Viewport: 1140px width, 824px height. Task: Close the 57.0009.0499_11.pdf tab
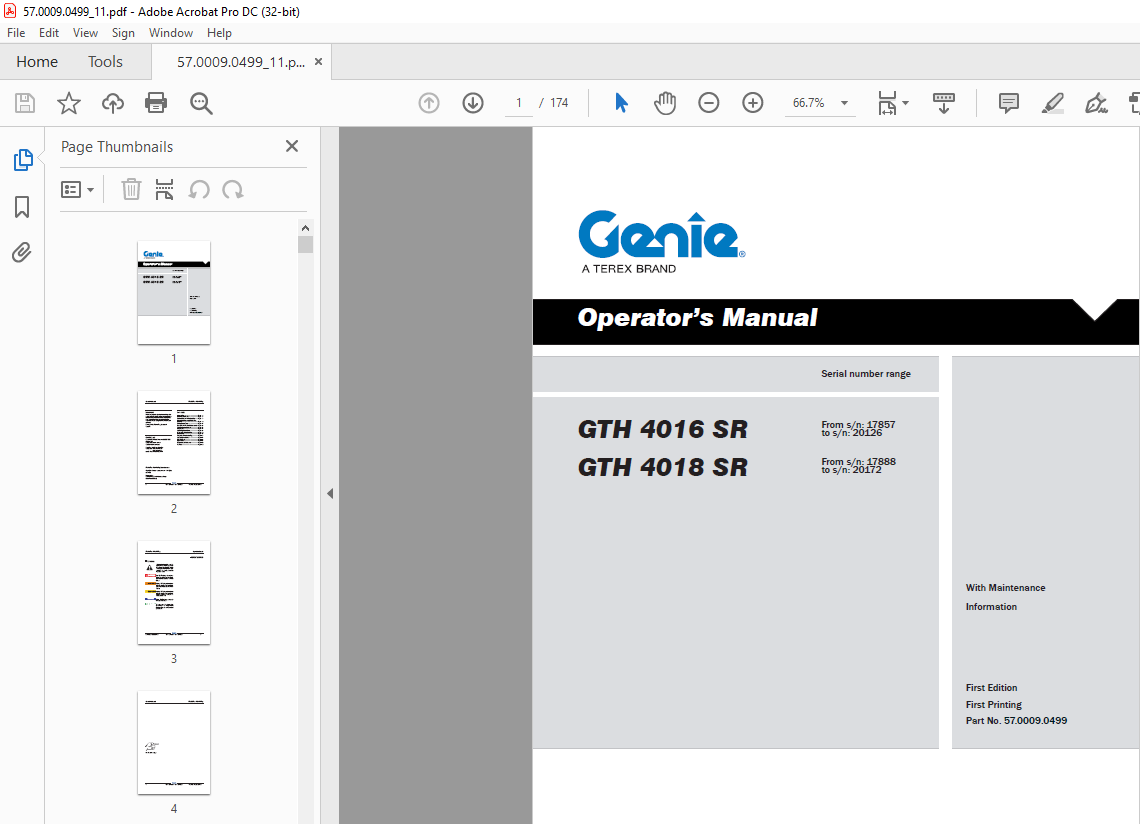pos(318,62)
